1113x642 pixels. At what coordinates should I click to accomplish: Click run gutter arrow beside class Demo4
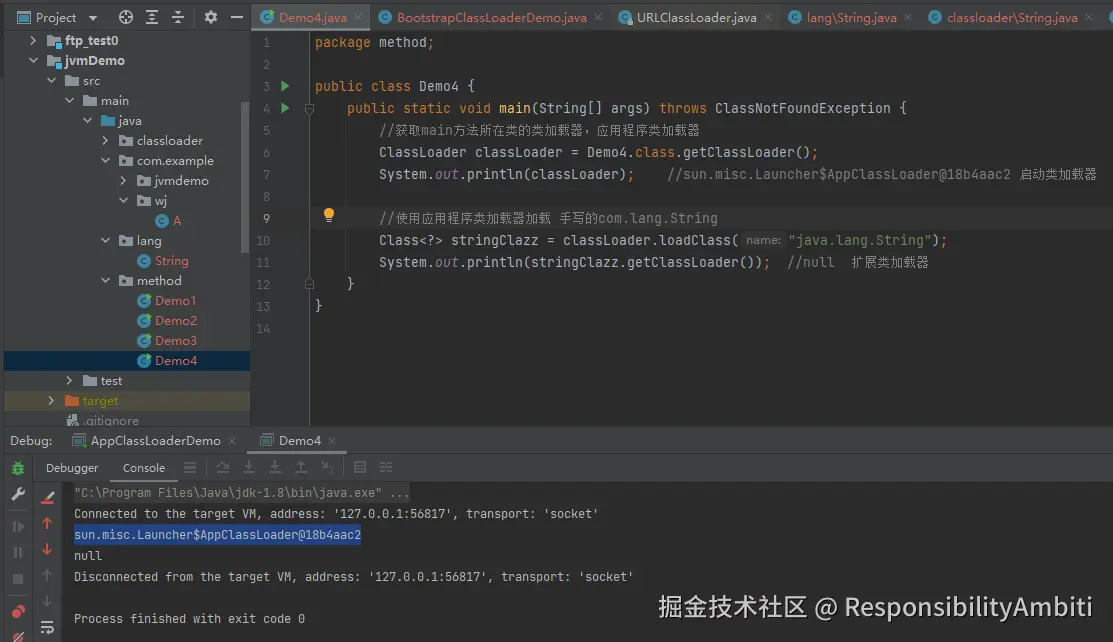pos(285,86)
